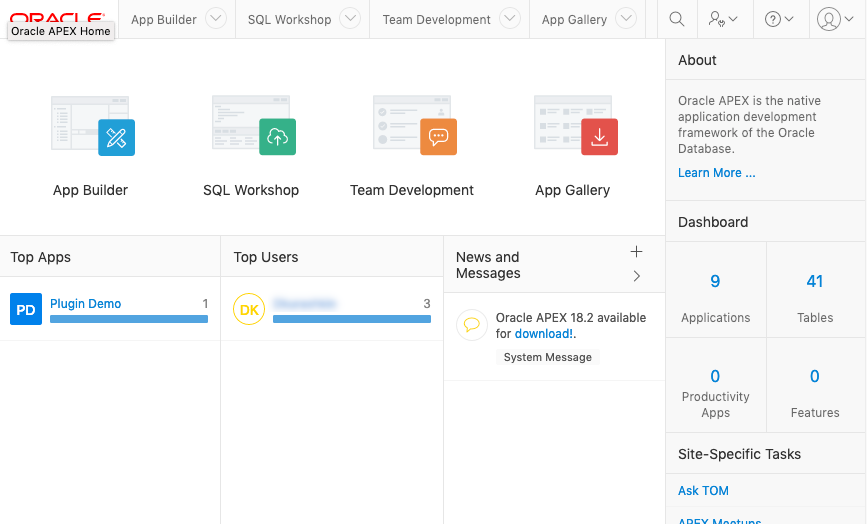867x524 pixels.
Task: Open the Learn More ... link
Action: 717,173
